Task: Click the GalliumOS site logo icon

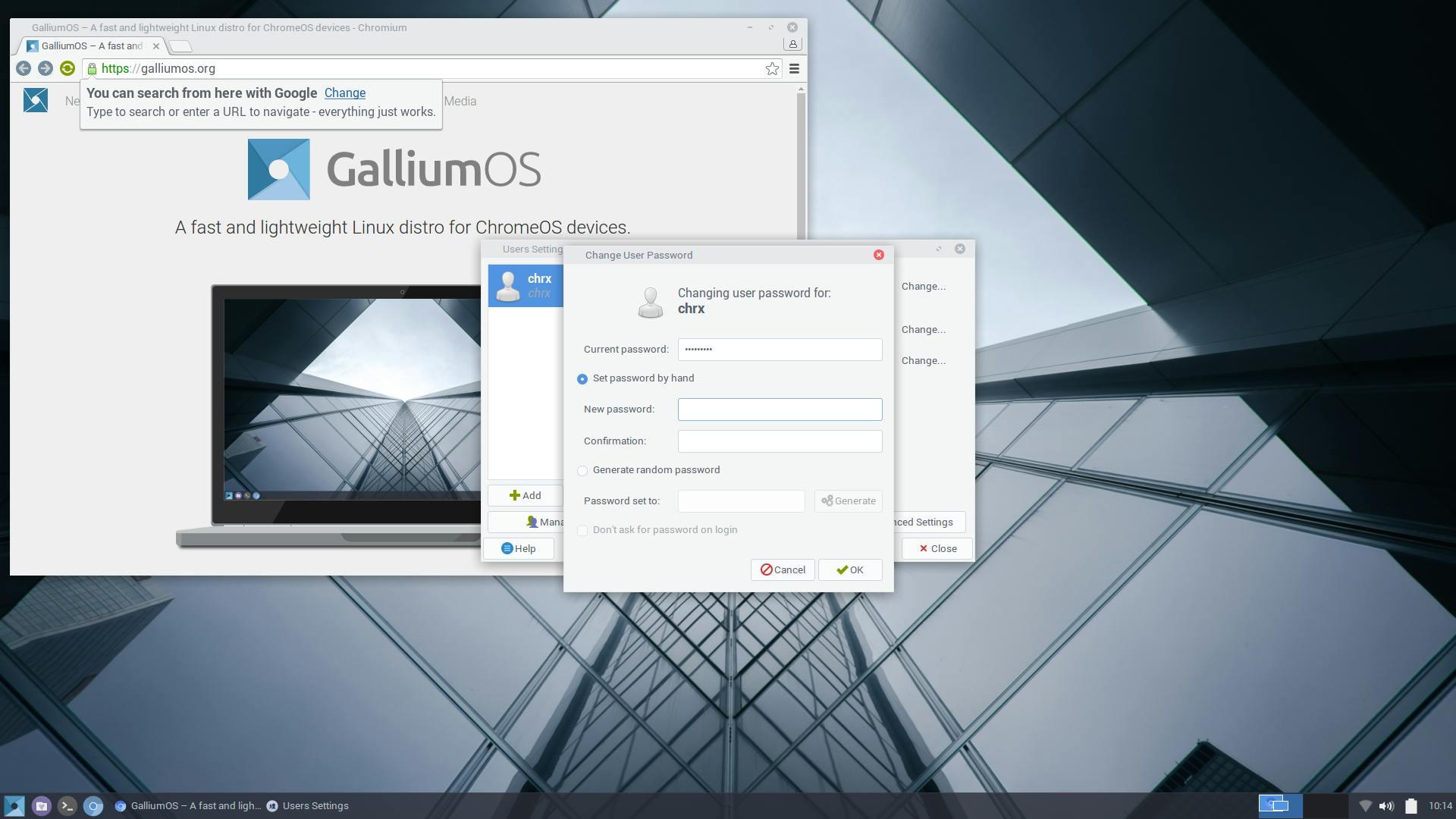Action: click(x=36, y=101)
